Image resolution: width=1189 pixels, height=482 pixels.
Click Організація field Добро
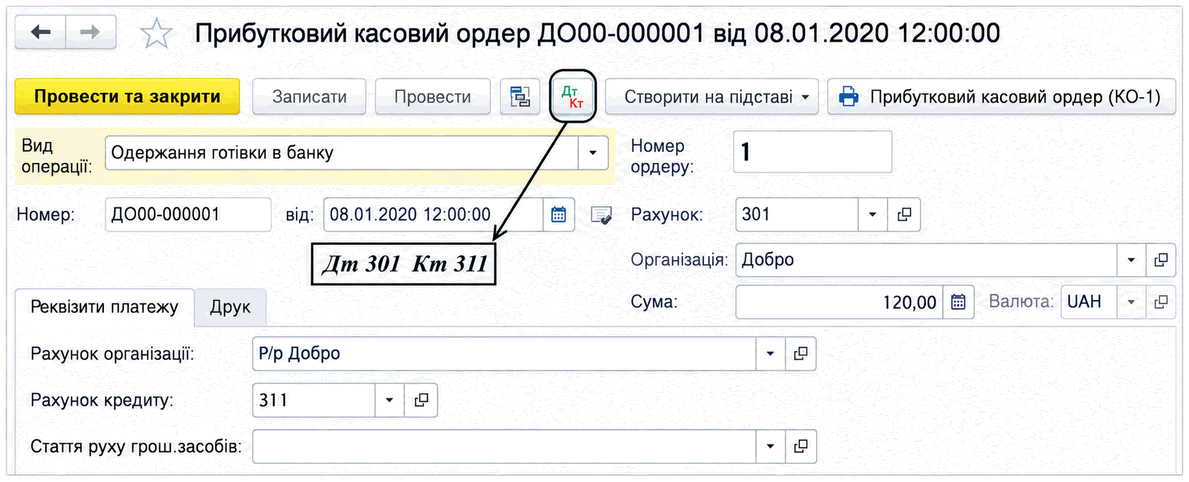pos(927,260)
